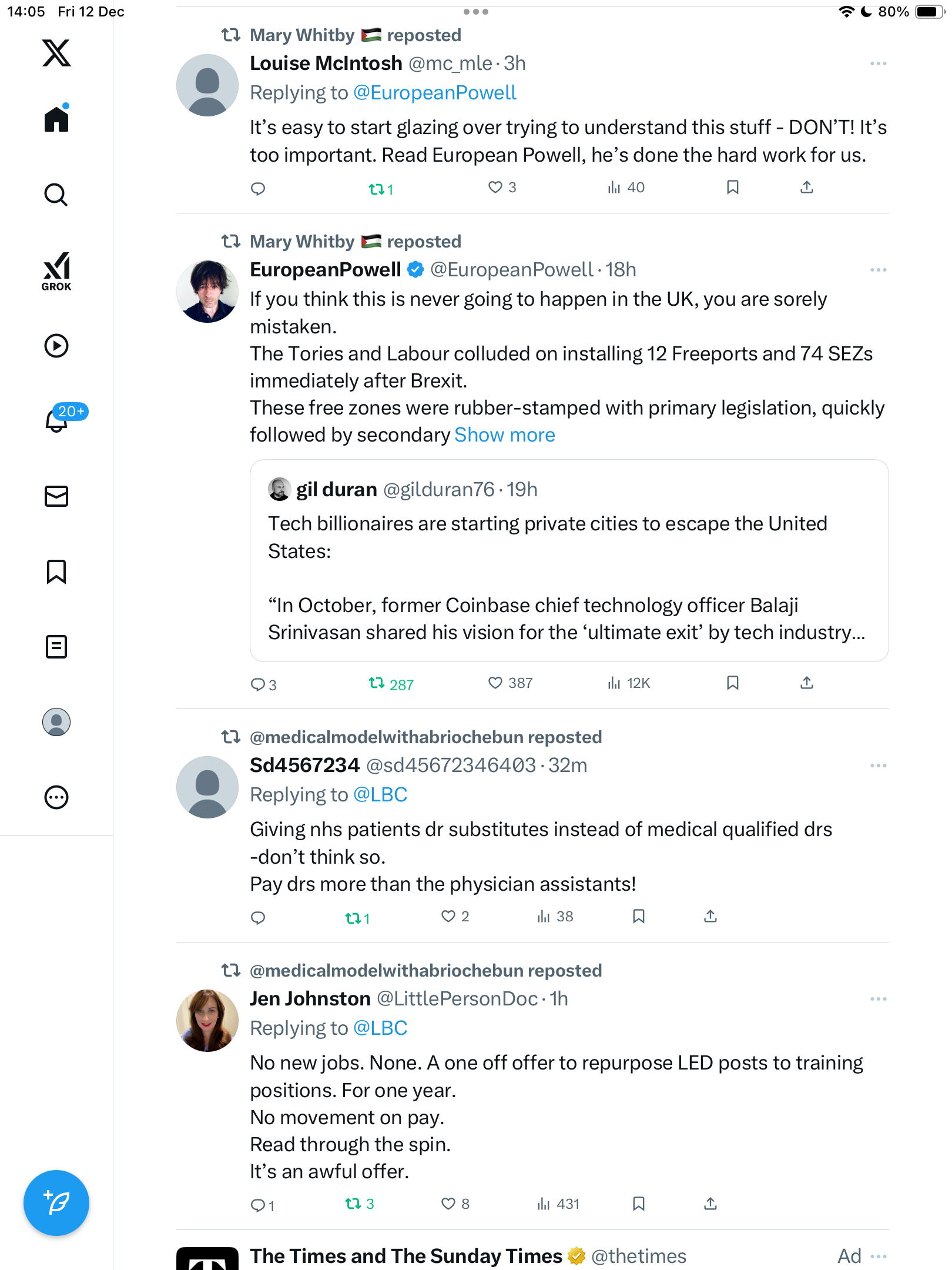Open the @EuropeanPowell mention link
The image size is (952, 1270).
(x=434, y=93)
